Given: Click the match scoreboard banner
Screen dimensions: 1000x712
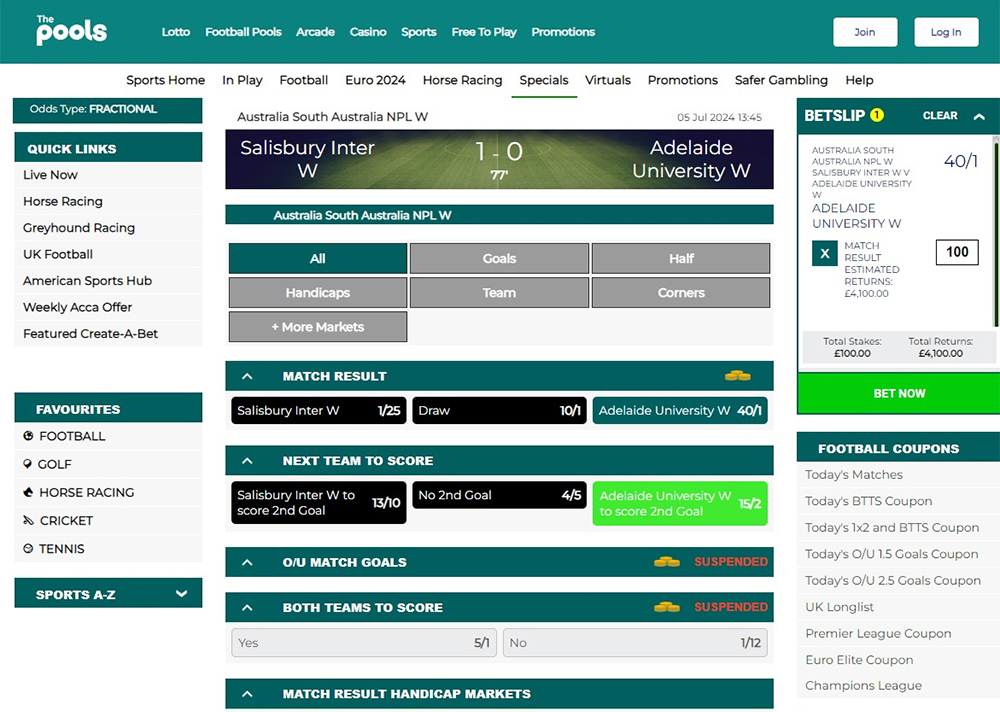Looking at the screenshot, I should pos(499,159).
